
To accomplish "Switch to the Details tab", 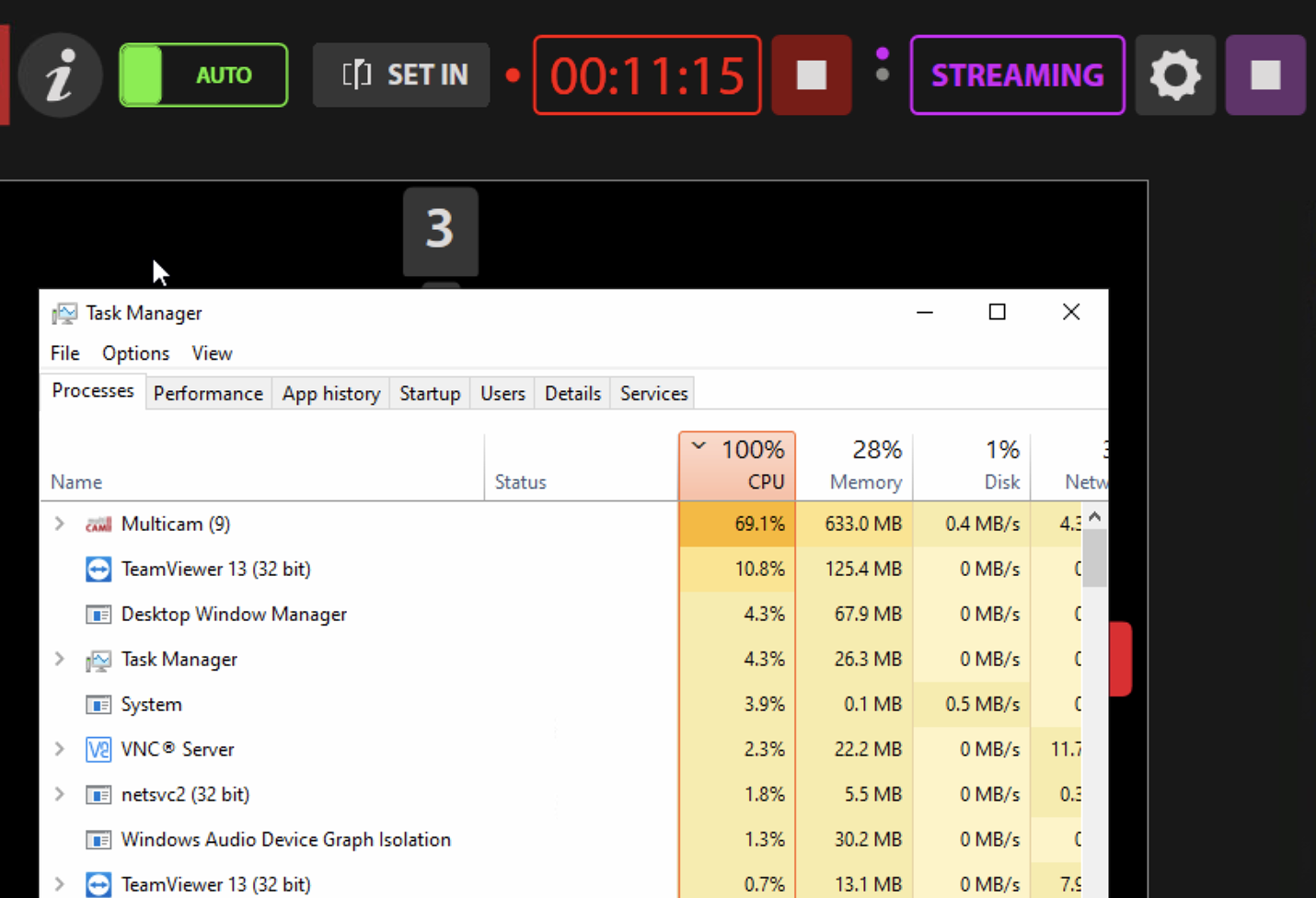I will tap(572, 394).
